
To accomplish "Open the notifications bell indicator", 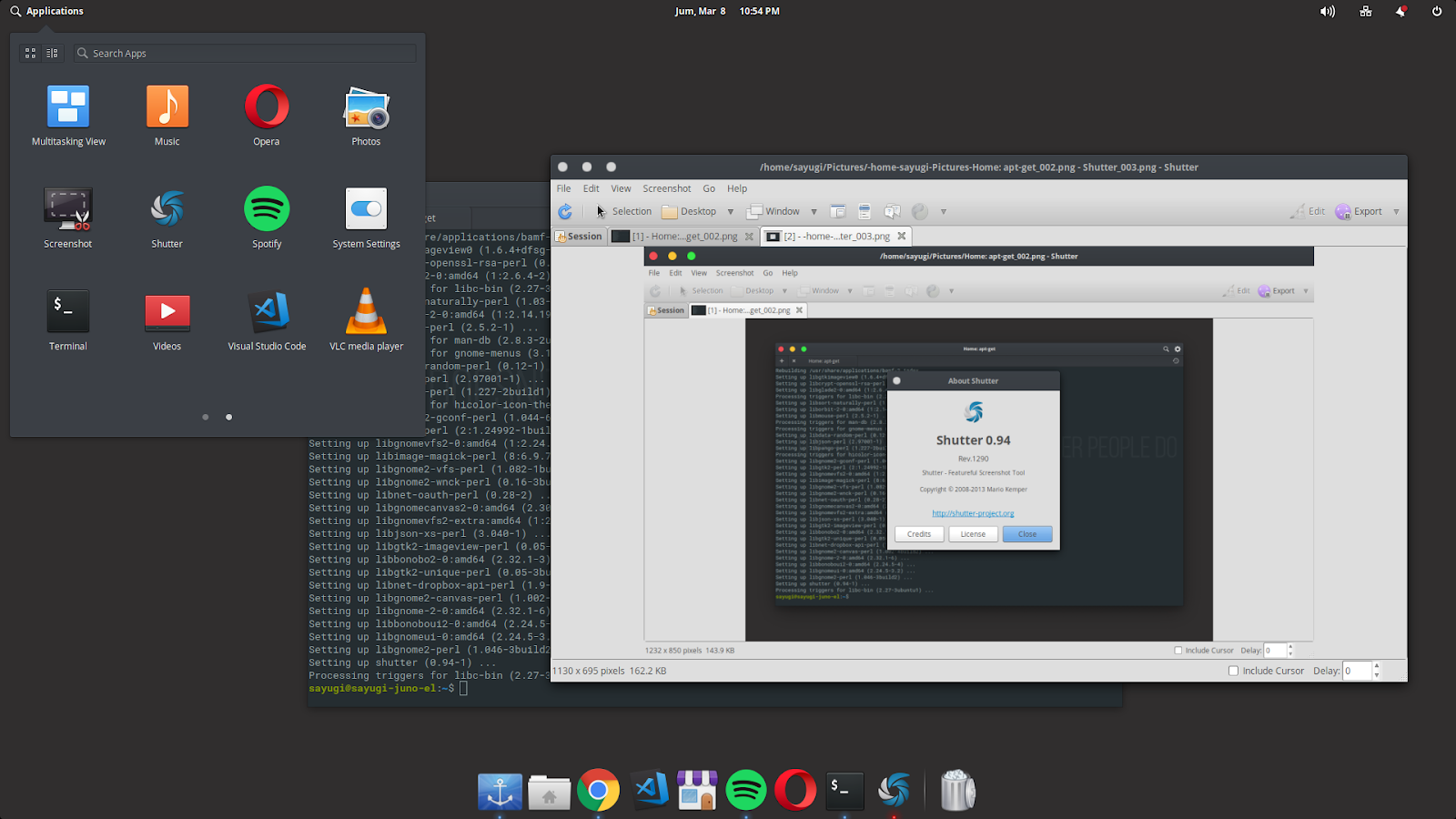I will tap(1401, 11).
